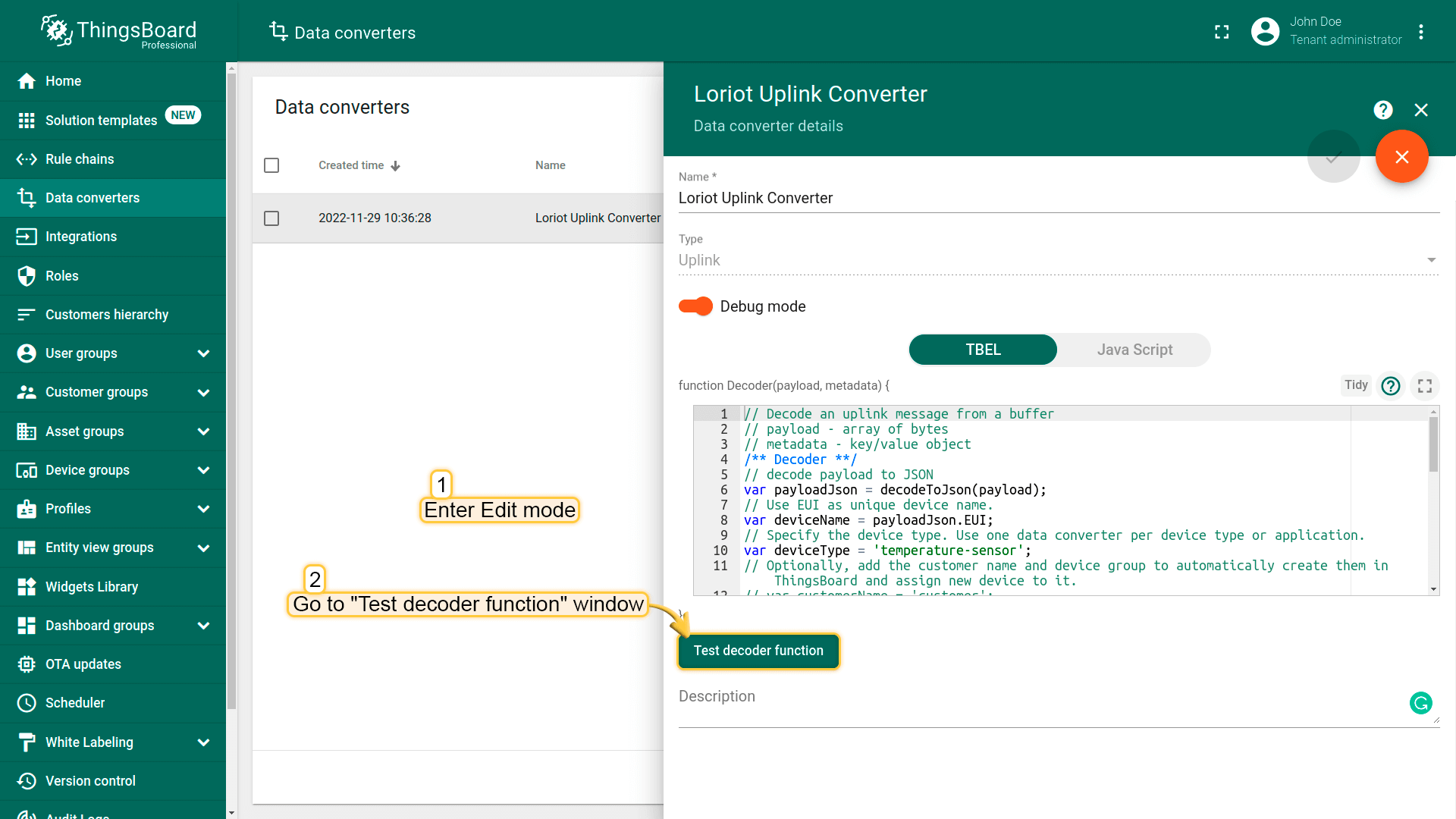Expand User groups menu
Image resolution: width=1456 pixels, height=819 pixels.
[203, 353]
